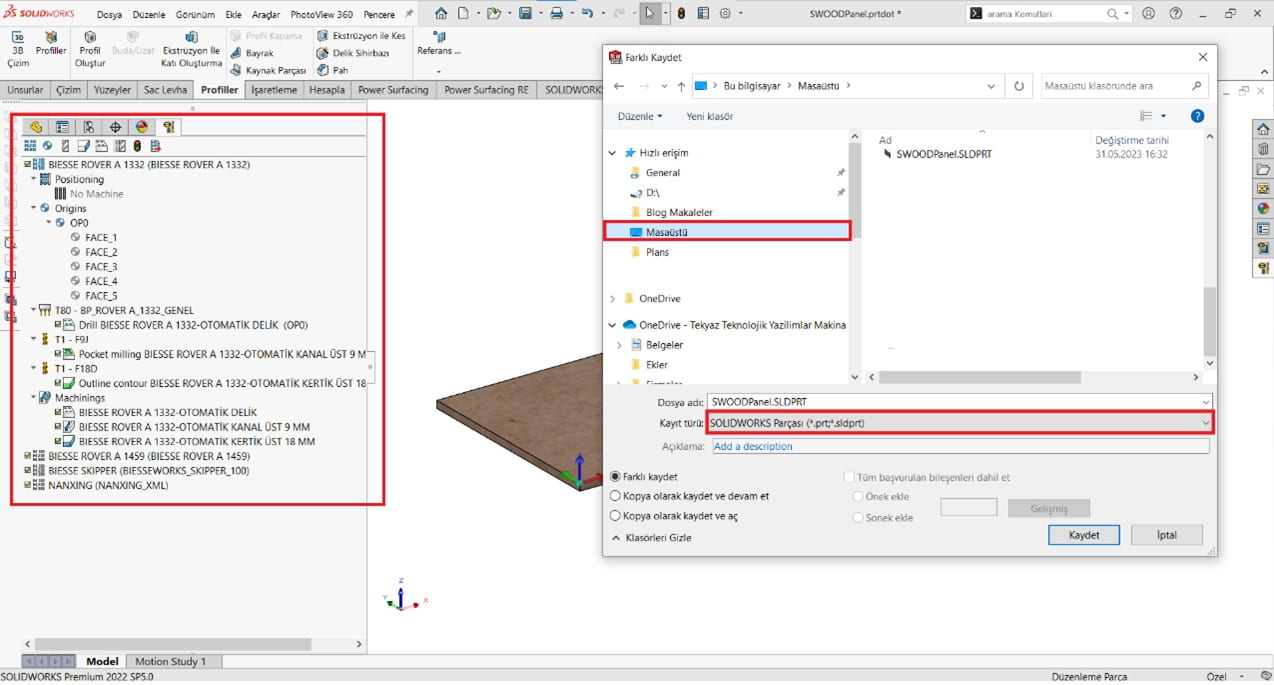
Task: Click the 3B Çizim sketch tool
Action: click(x=18, y=49)
